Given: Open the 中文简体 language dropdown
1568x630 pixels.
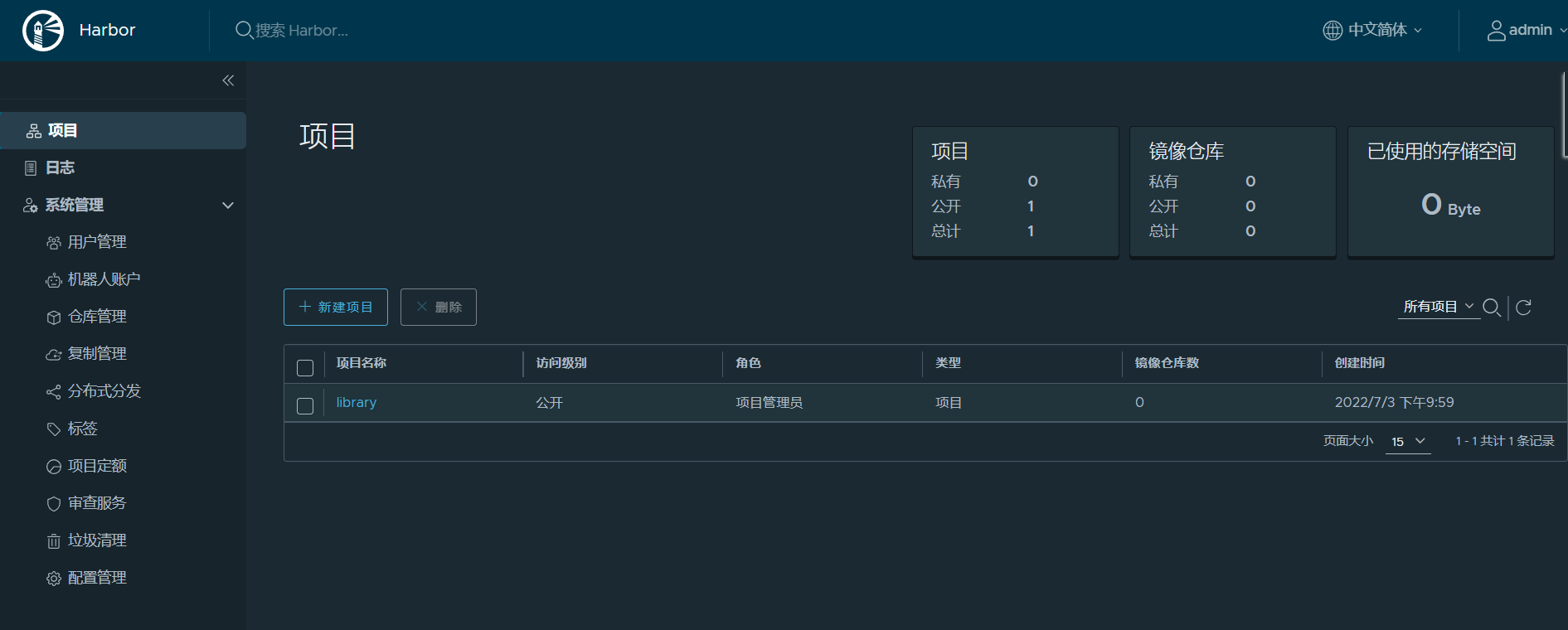Looking at the screenshot, I should [1384, 30].
